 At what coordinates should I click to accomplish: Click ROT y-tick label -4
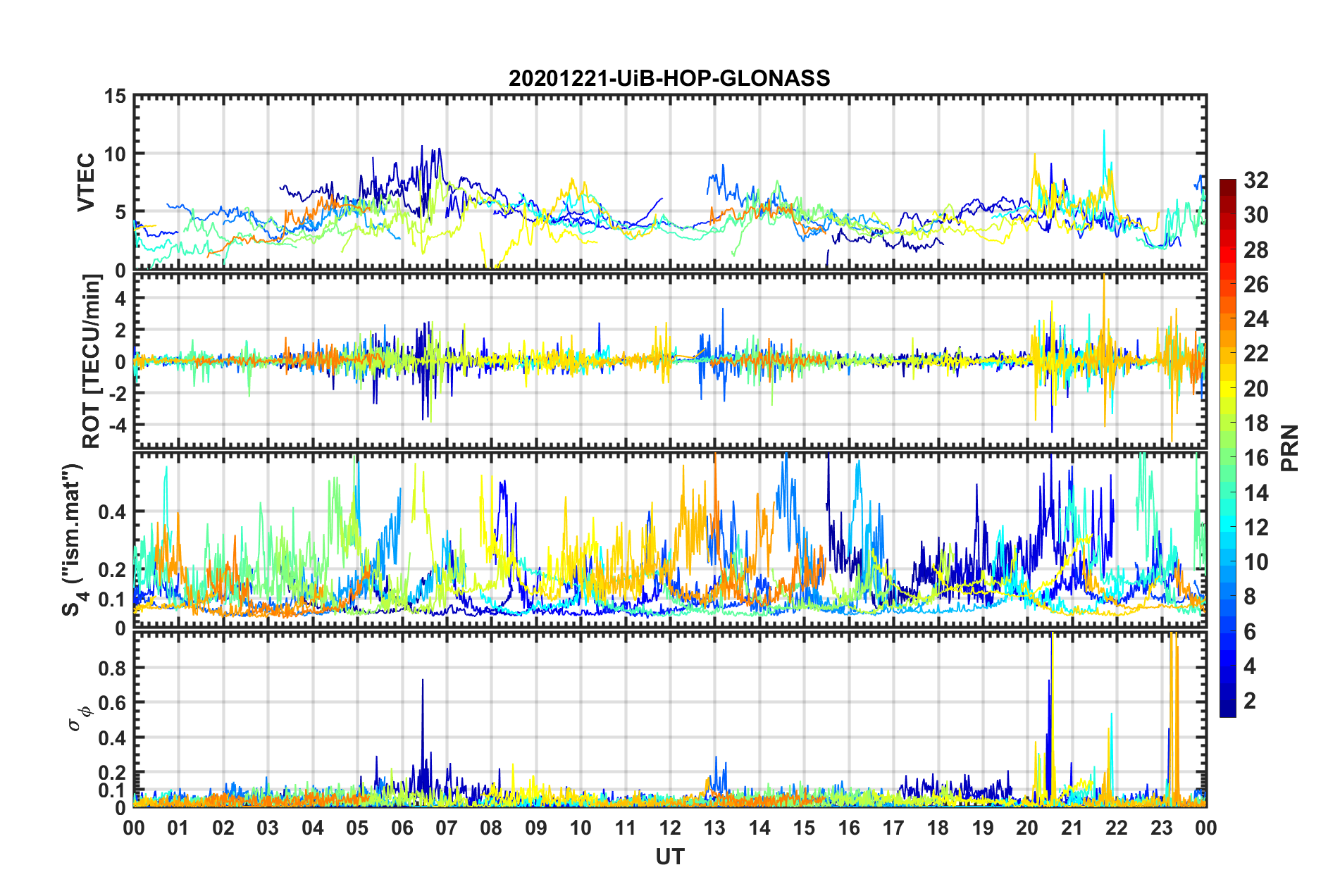pyautogui.click(x=116, y=425)
